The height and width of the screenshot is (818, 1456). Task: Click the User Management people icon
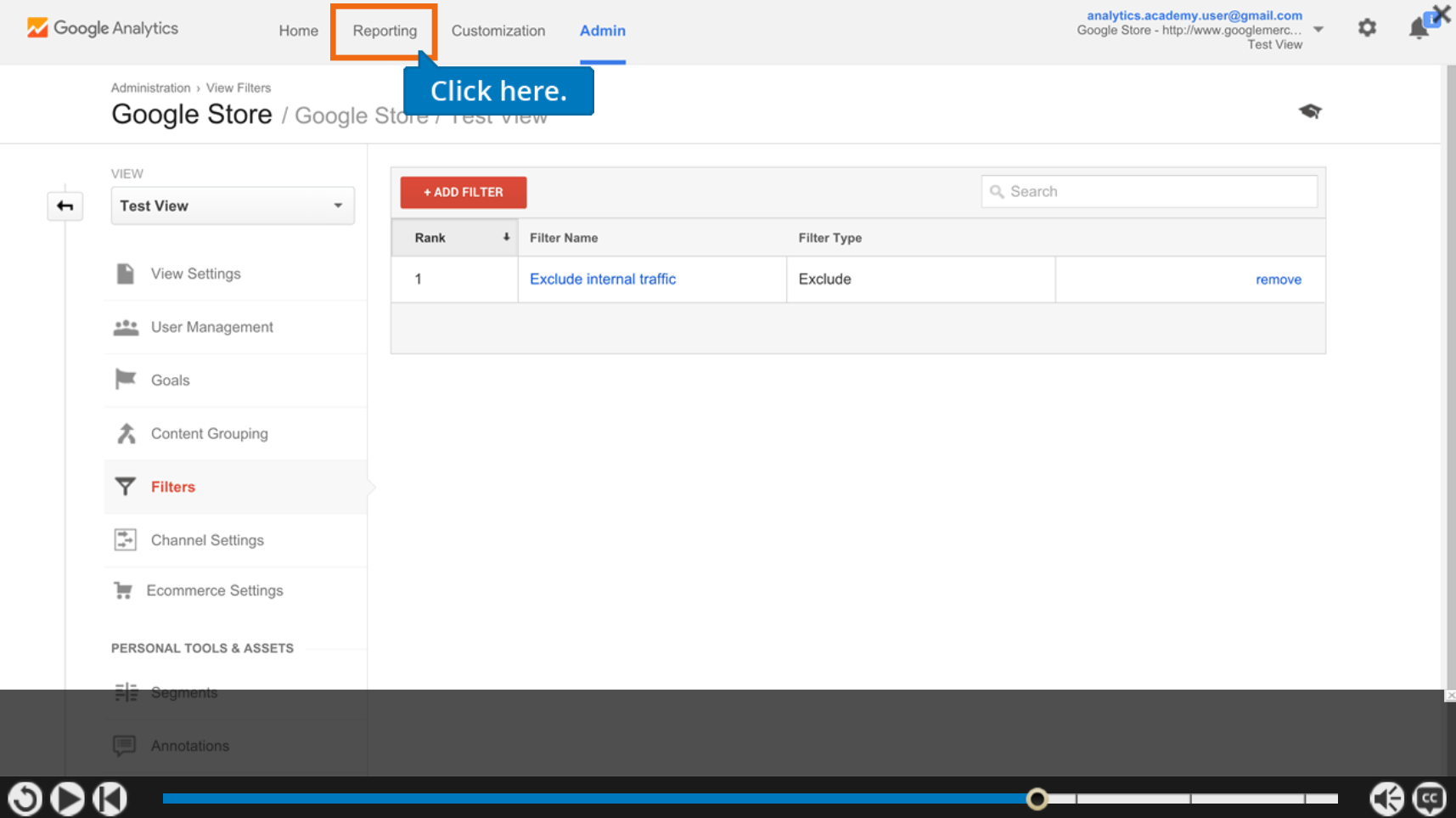click(x=126, y=327)
